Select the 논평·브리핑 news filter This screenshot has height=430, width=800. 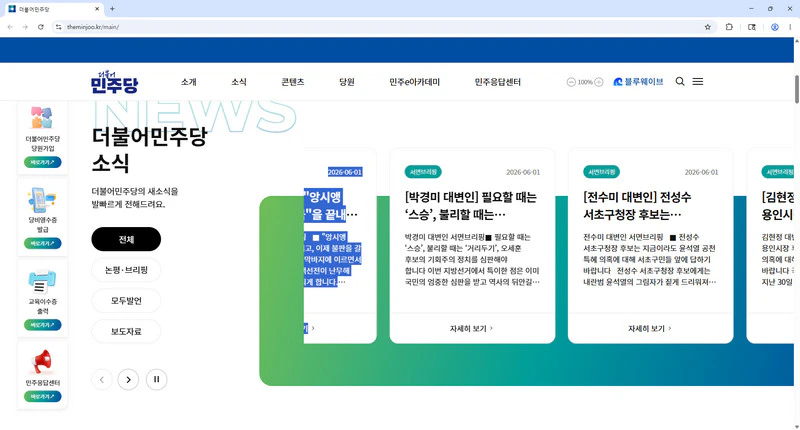(x=126, y=270)
